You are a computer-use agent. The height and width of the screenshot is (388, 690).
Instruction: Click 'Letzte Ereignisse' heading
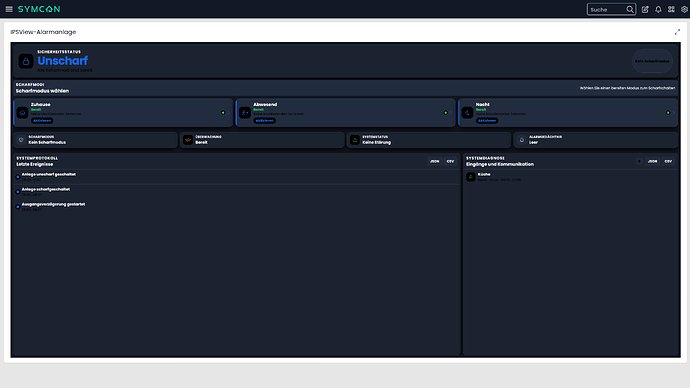pos(35,164)
